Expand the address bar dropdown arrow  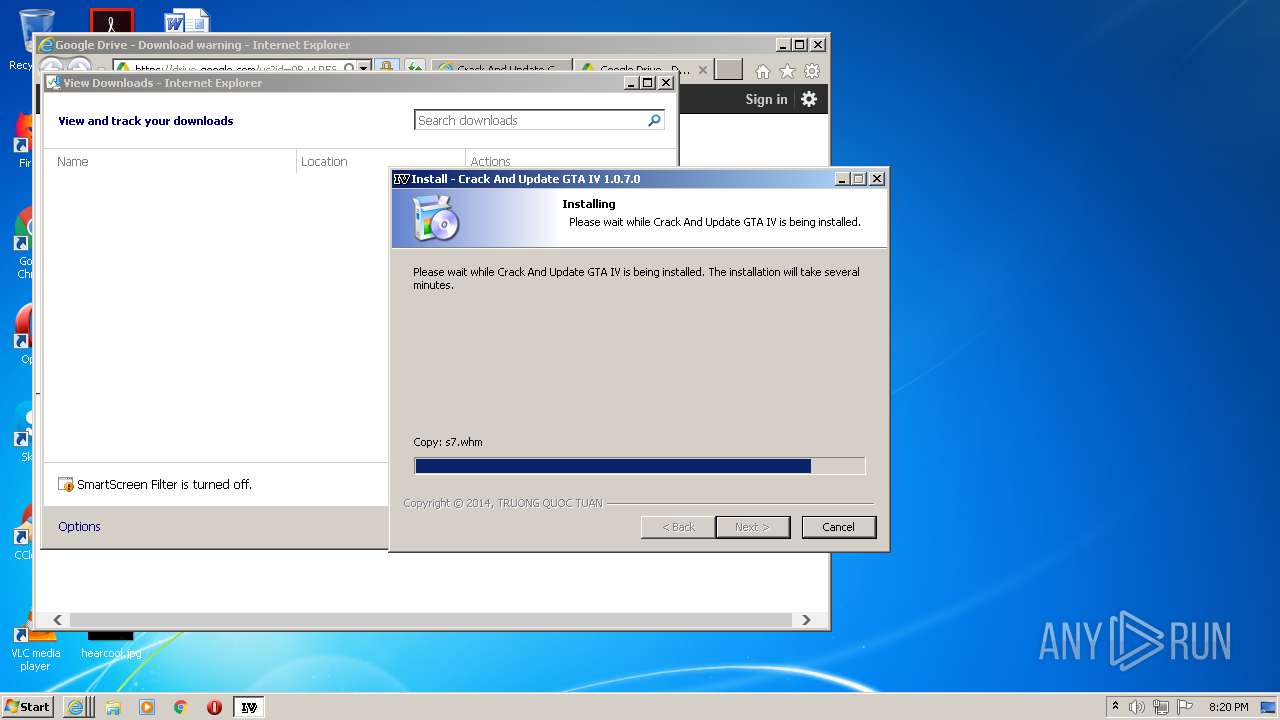click(364, 68)
